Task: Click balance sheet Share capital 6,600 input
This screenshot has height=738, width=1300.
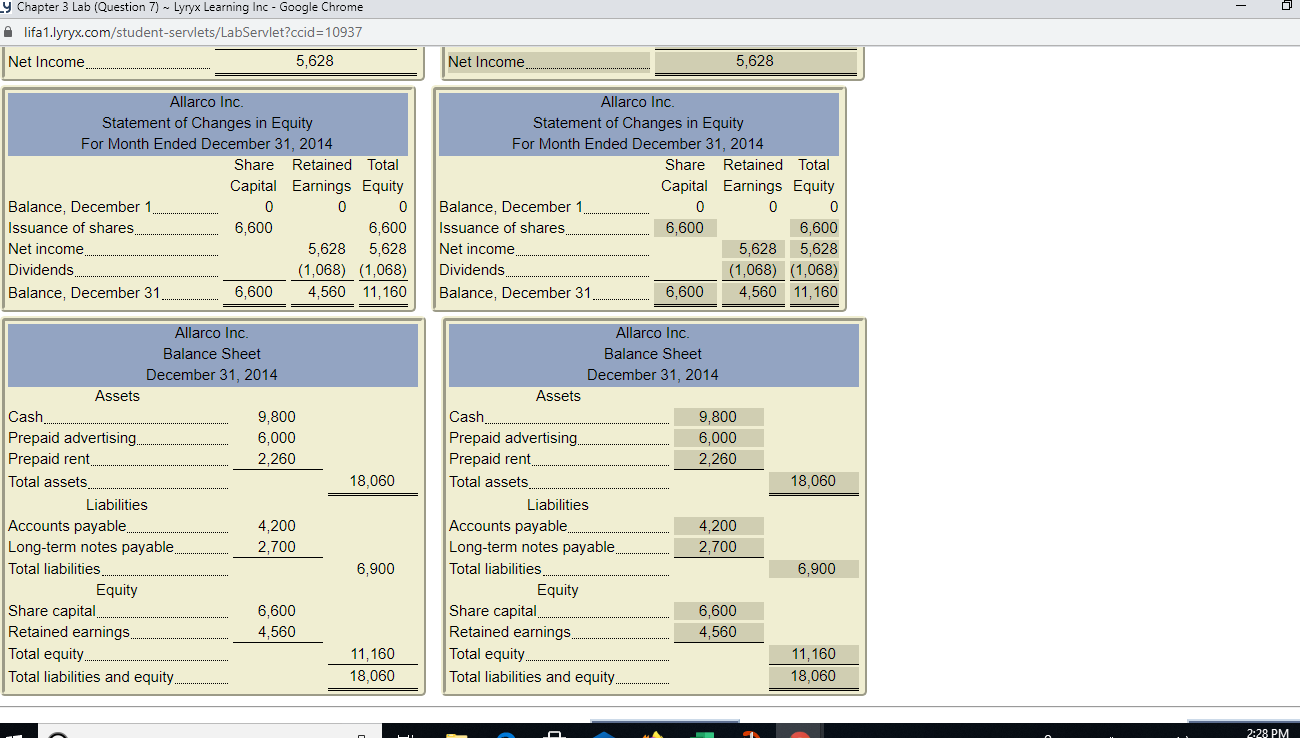Action: click(718, 611)
